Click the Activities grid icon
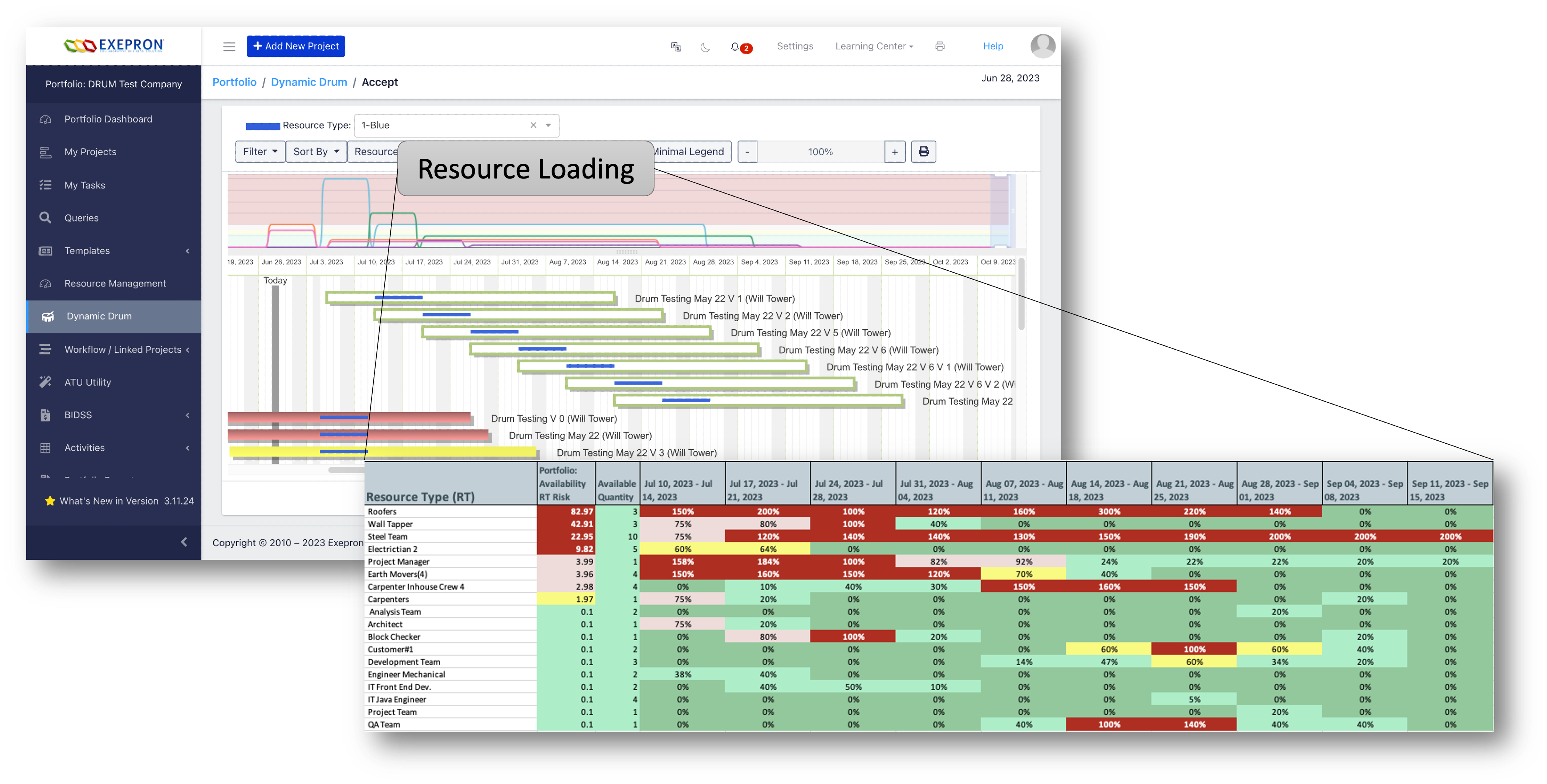The image size is (1547, 784). 45,448
